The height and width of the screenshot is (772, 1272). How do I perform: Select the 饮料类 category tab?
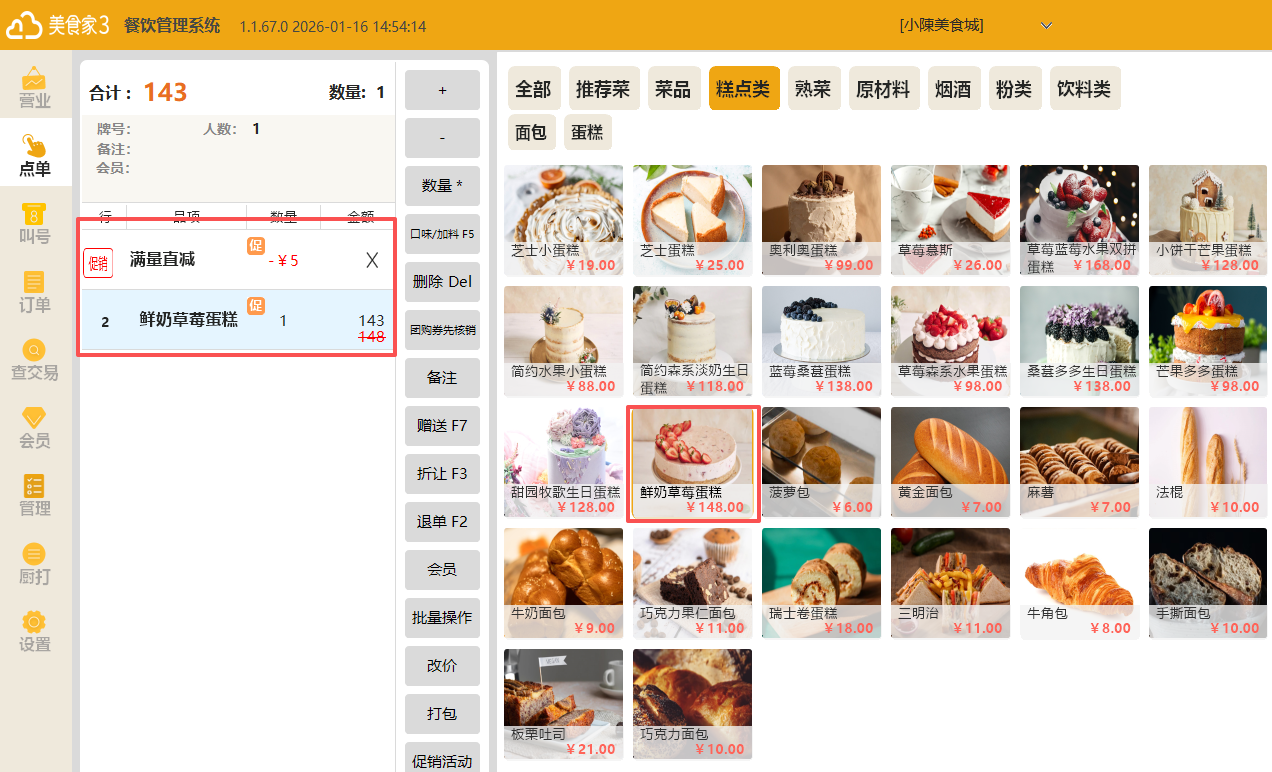[x=1084, y=89]
